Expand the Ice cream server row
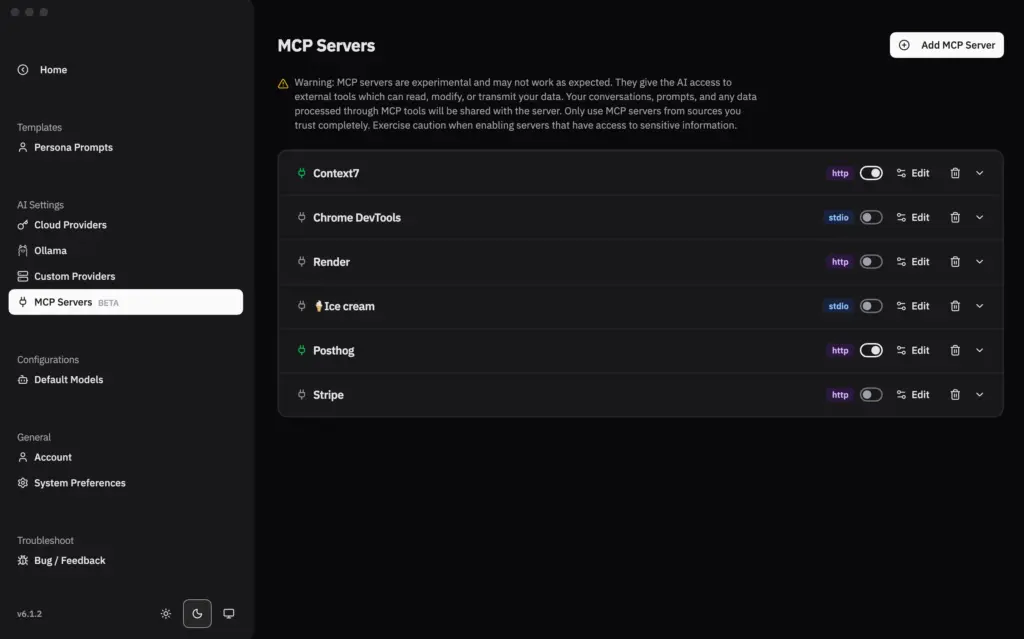Screen dimensions: 1024x639 (x=979, y=306)
